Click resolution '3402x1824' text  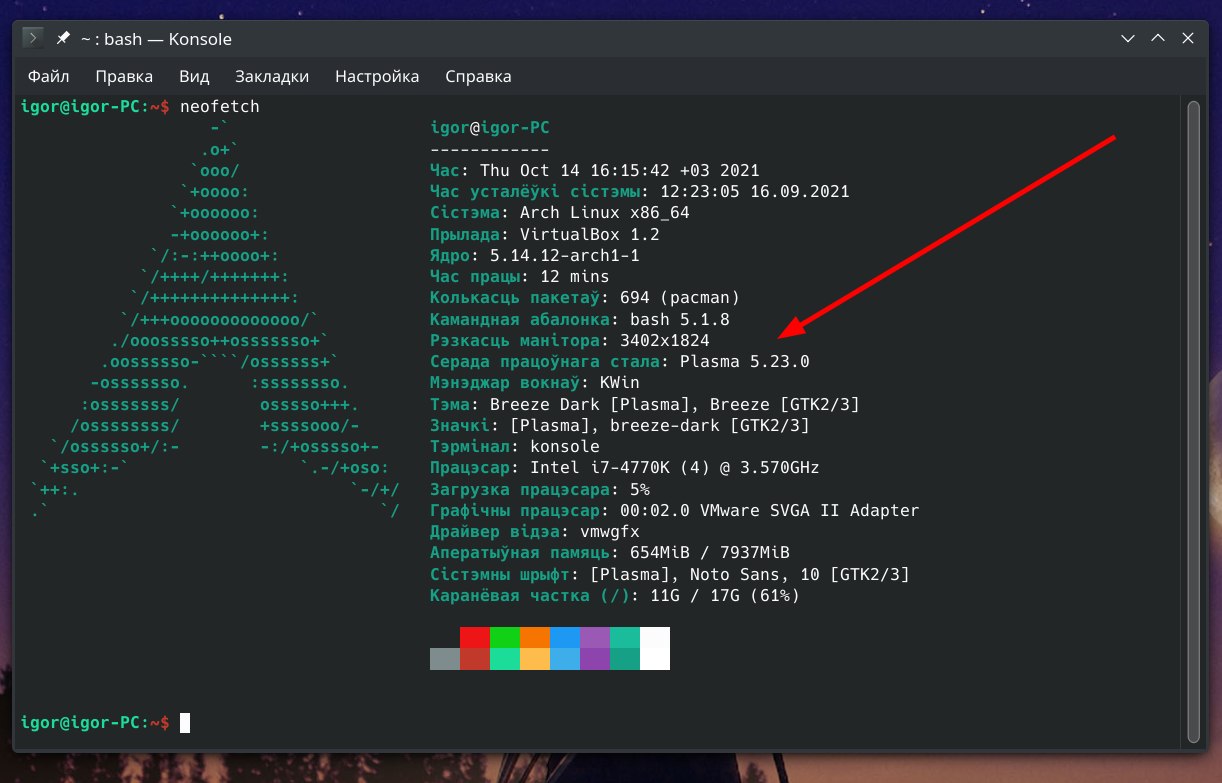[x=665, y=340]
